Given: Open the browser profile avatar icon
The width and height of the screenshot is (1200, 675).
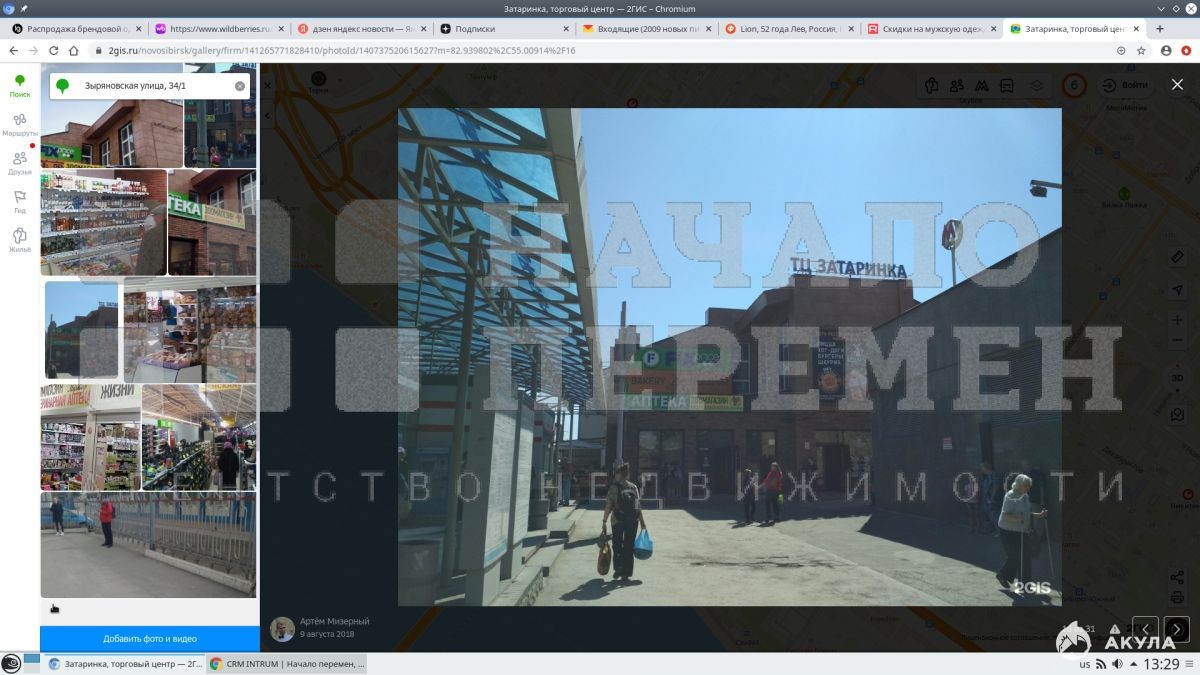Looking at the screenshot, I should (1166, 50).
